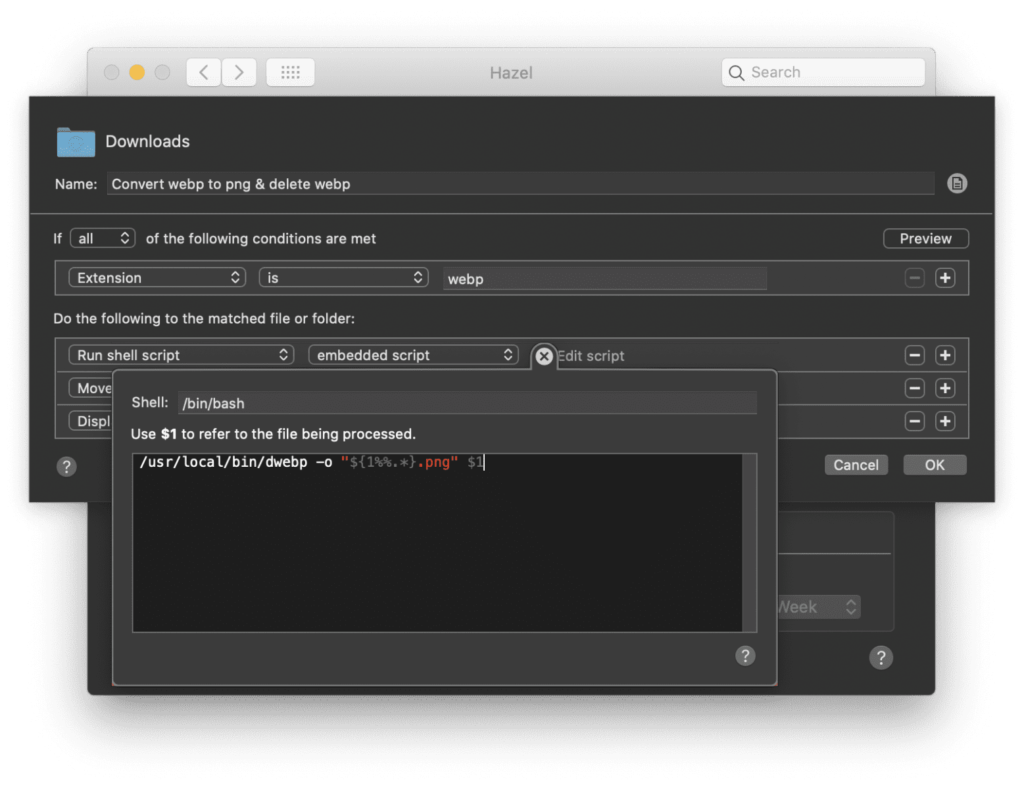
Task: Click help button at rule sheet bottom left
Action: point(66,466)
